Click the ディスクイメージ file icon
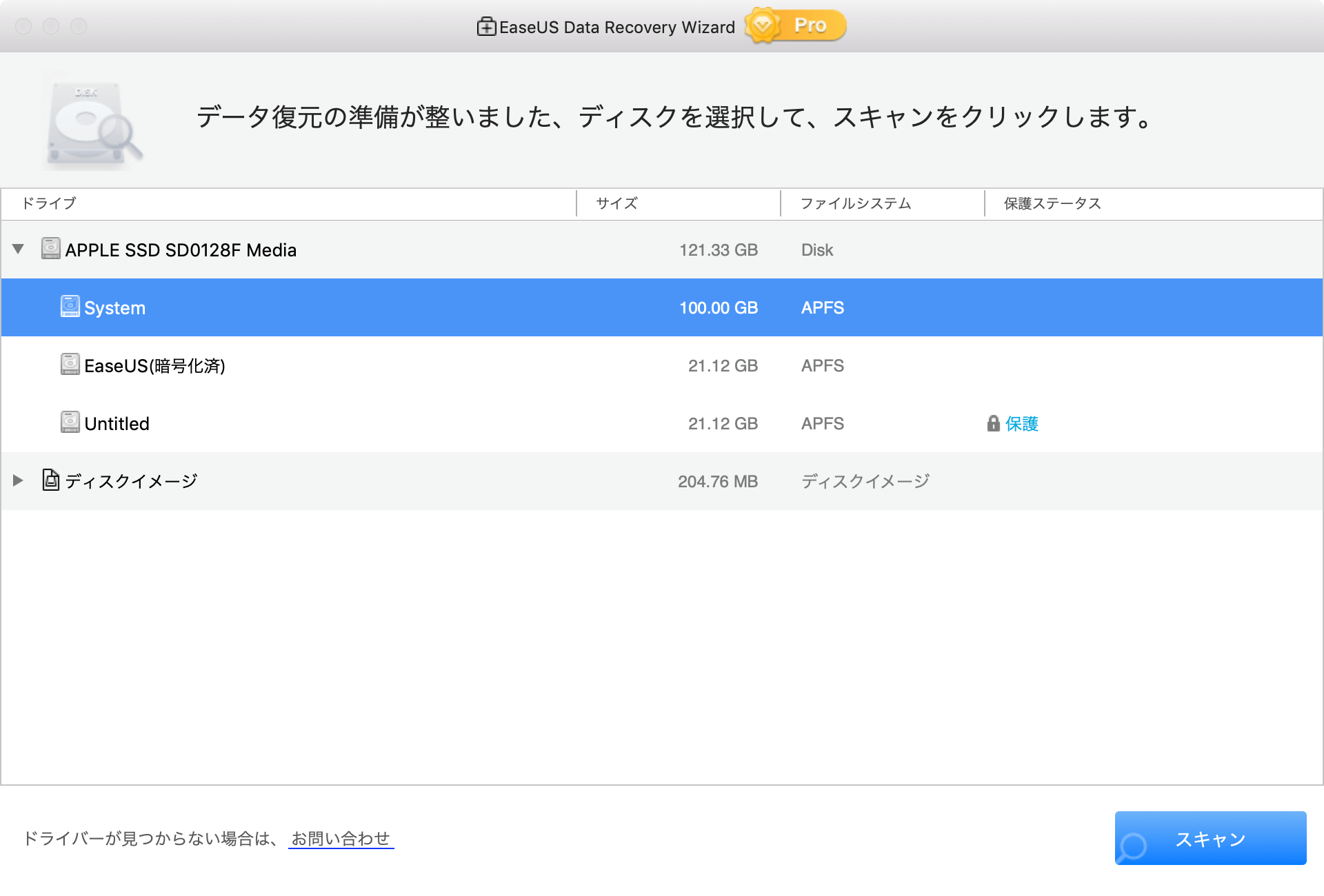 50,480
